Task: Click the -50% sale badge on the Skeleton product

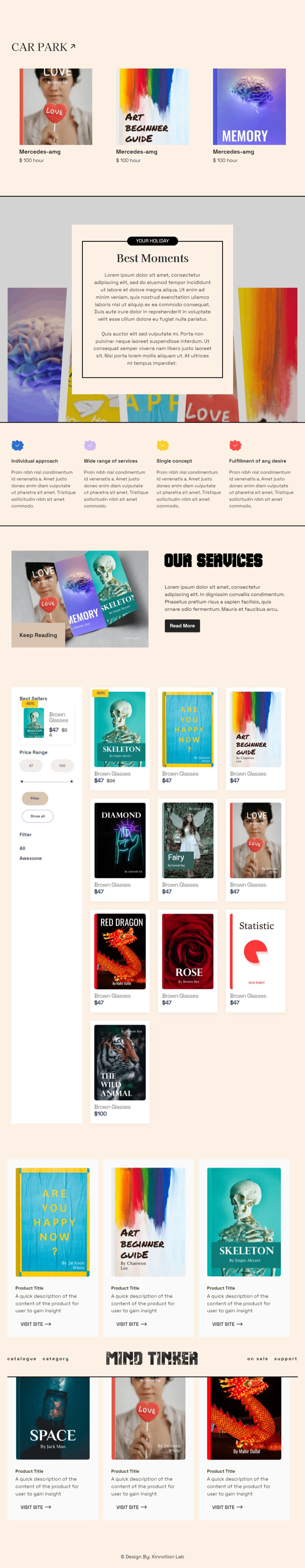Action: click(100, 693)
